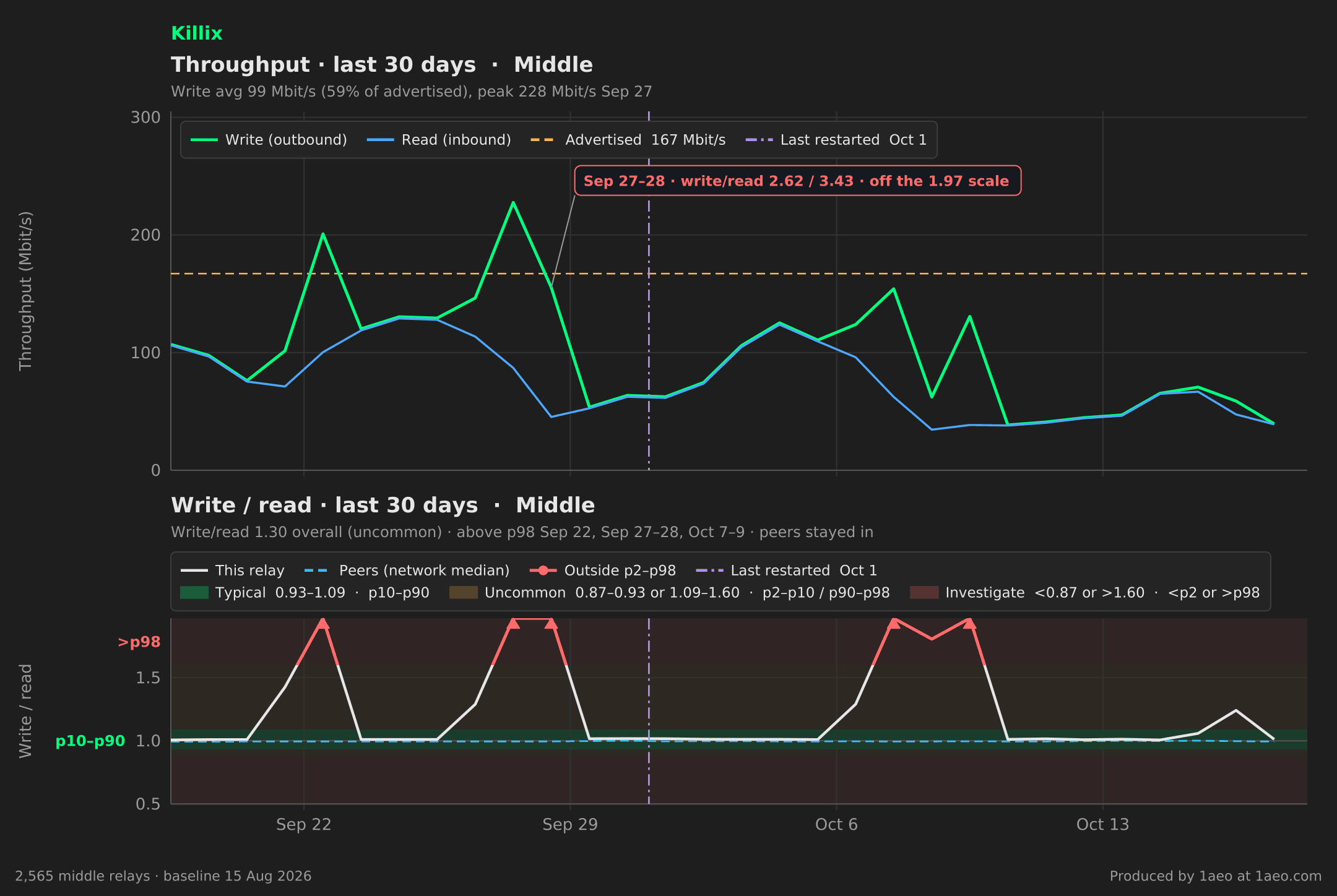Image resolution: width=1337 pixels, height=896 pixels.
Task: Click the Oct 6 date label
Action: pyautogui.click(x=836, y=825)
